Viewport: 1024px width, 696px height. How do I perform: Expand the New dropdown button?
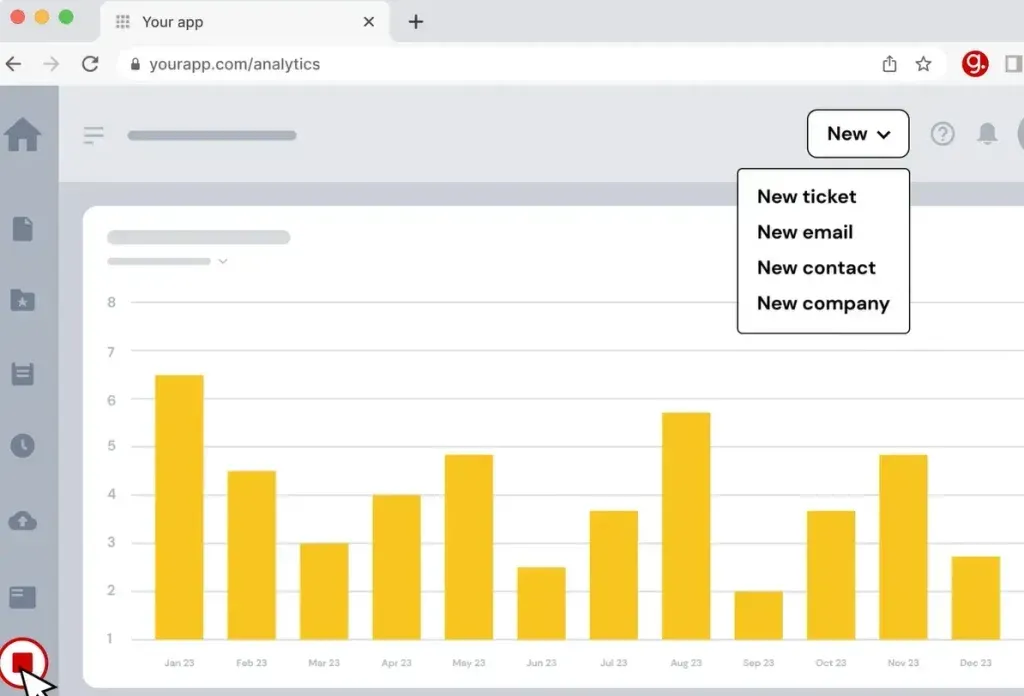click(x=858, y=134)
